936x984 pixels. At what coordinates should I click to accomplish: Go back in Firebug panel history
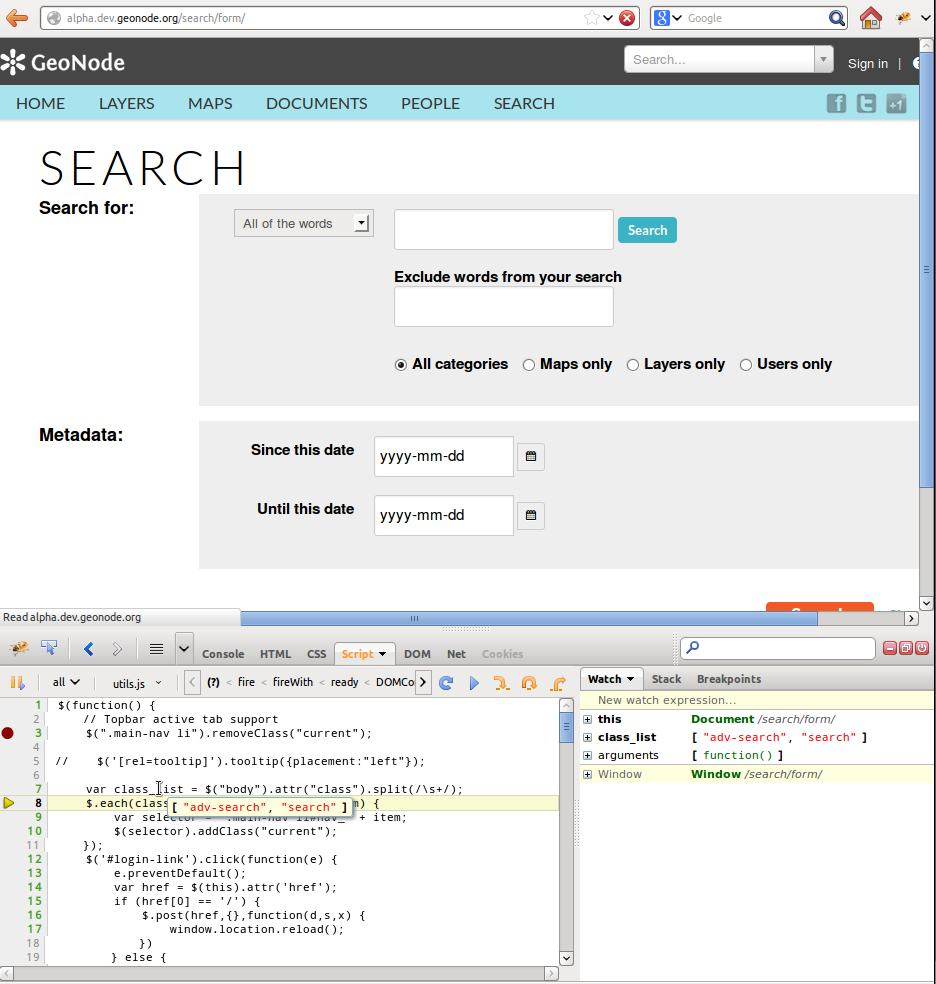[x=88, y=650]
